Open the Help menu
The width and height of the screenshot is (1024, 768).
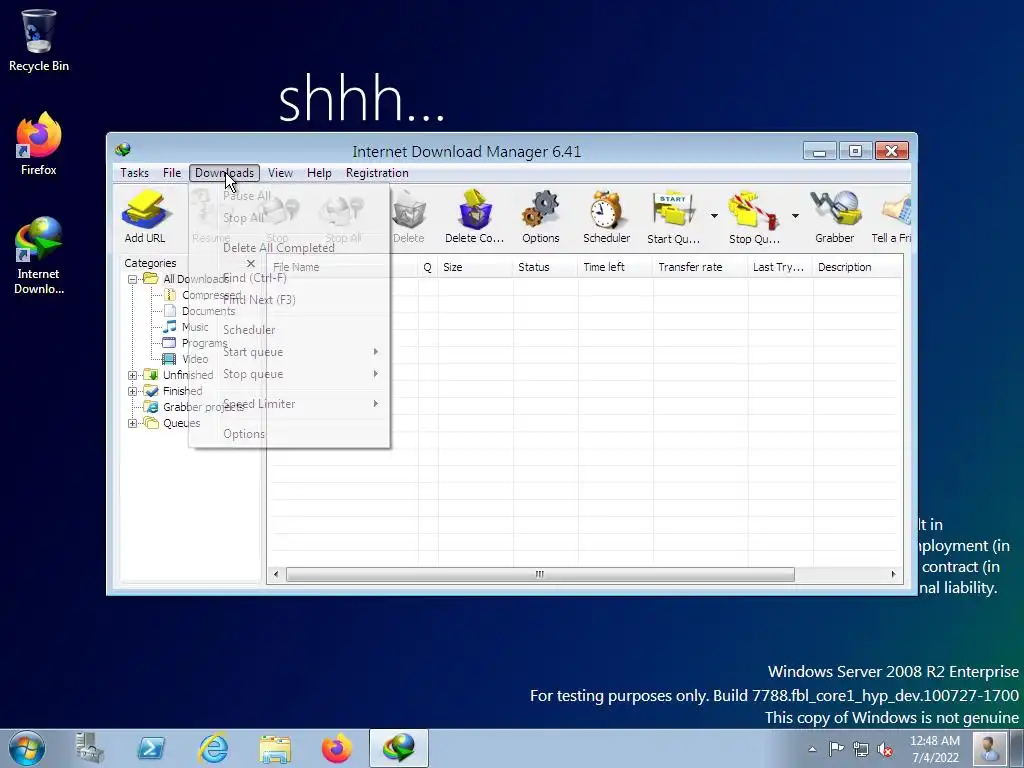pyautogui.click(x=319, y=173)
